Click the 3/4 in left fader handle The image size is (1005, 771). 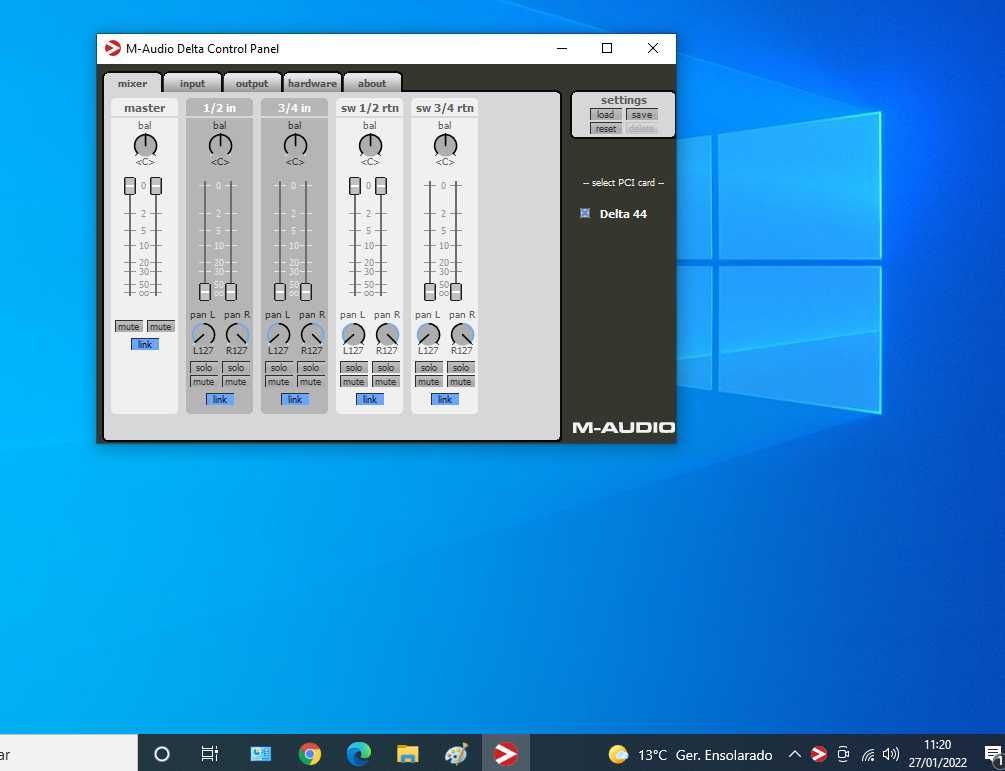pyautogui.click(x=279, y=292)
